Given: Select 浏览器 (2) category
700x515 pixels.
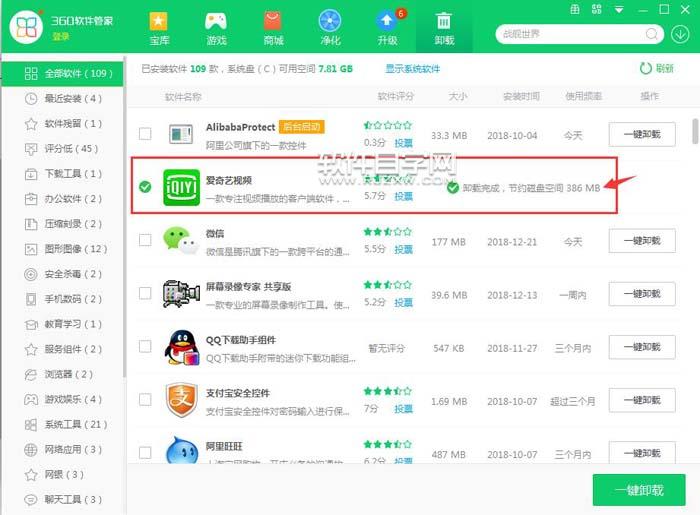Looking at the screenshot, I should 62,374.
